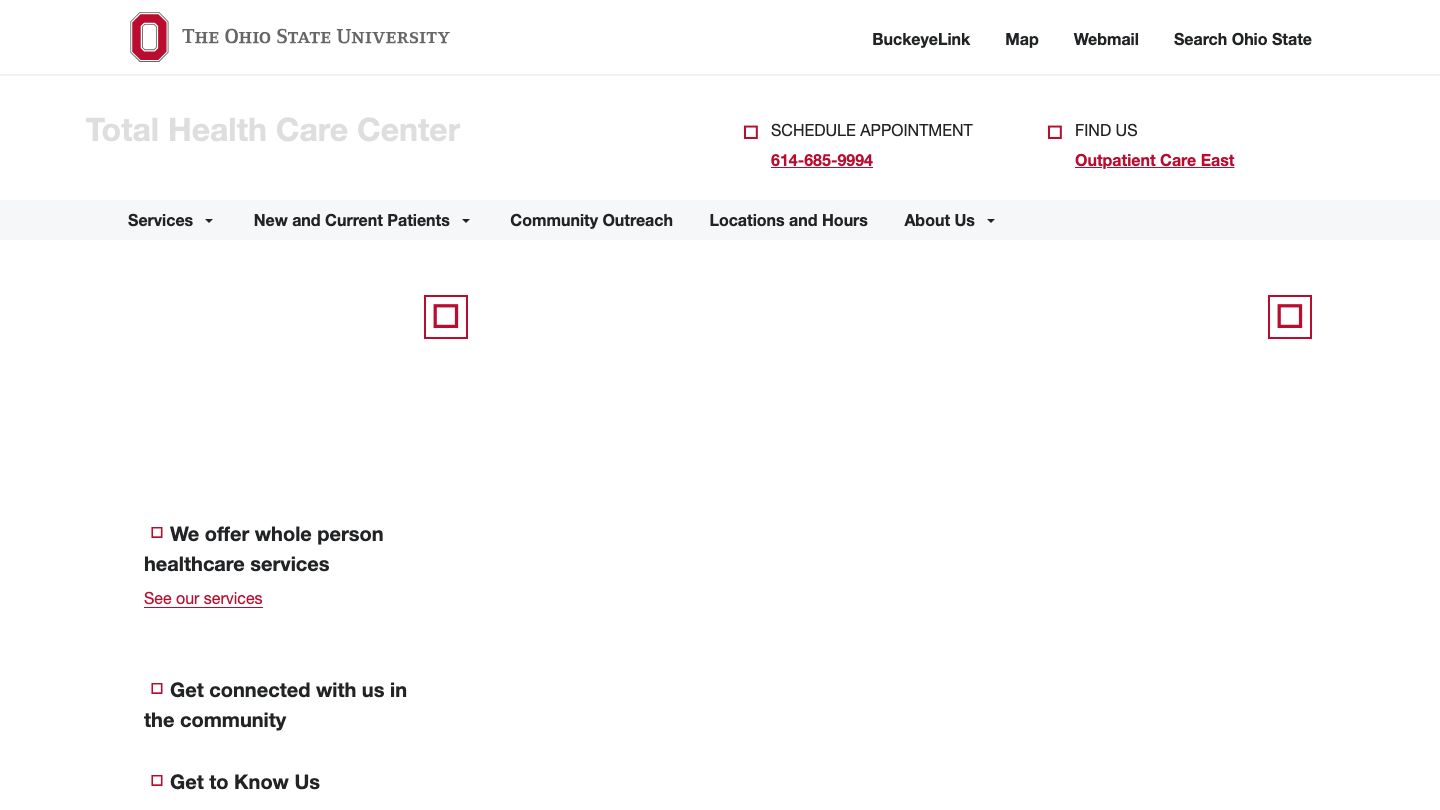Click the left large square banner icon
Screen dimensions: 1440x810
click(x=446, y=317)
